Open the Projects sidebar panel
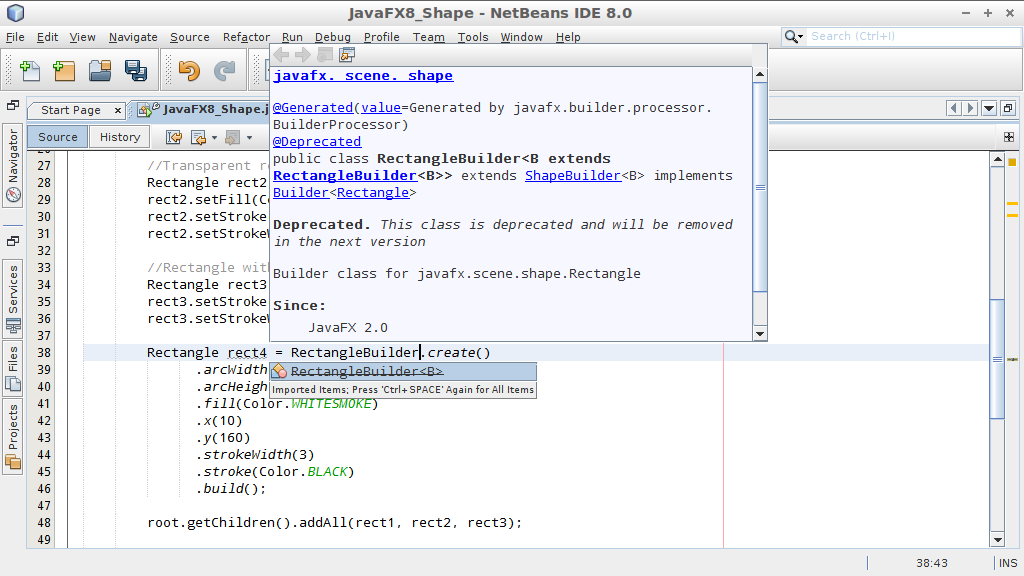1024x576 pixels. tap(13, 436)
